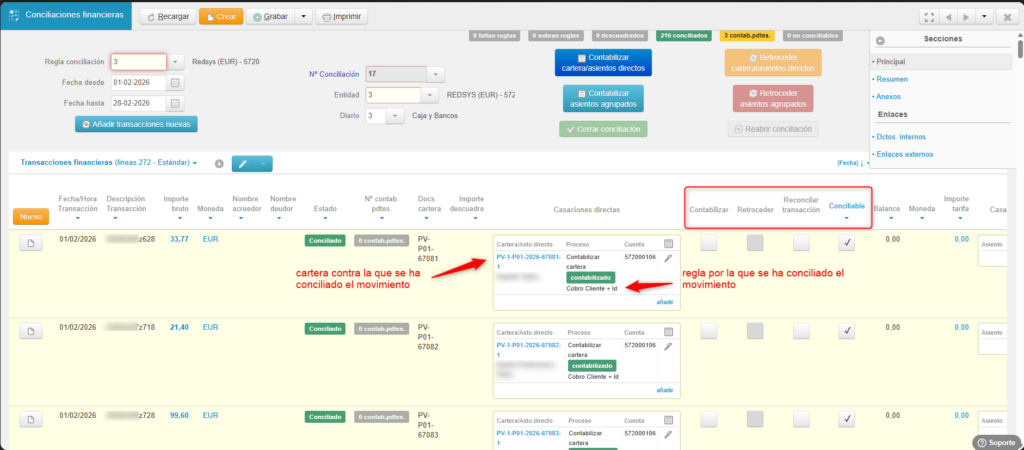Collapse the Secciones side panel arrow

point(880,41)
